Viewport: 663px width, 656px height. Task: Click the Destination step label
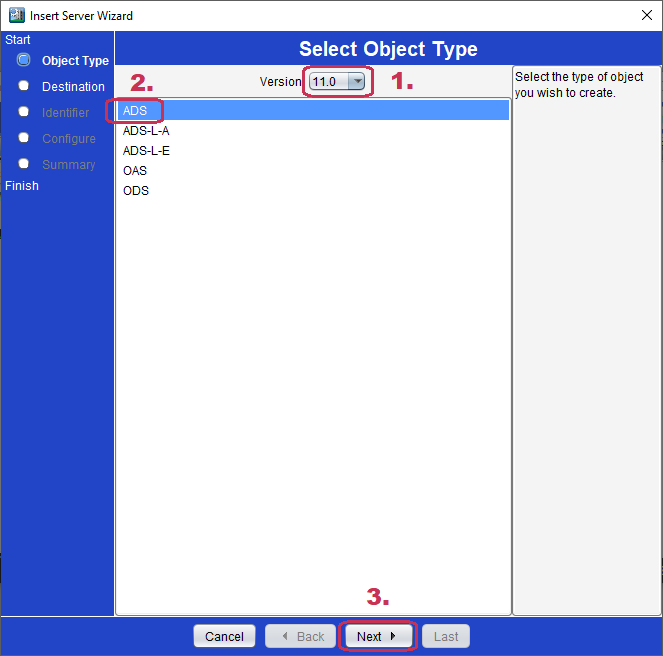(x=74, y=87)
